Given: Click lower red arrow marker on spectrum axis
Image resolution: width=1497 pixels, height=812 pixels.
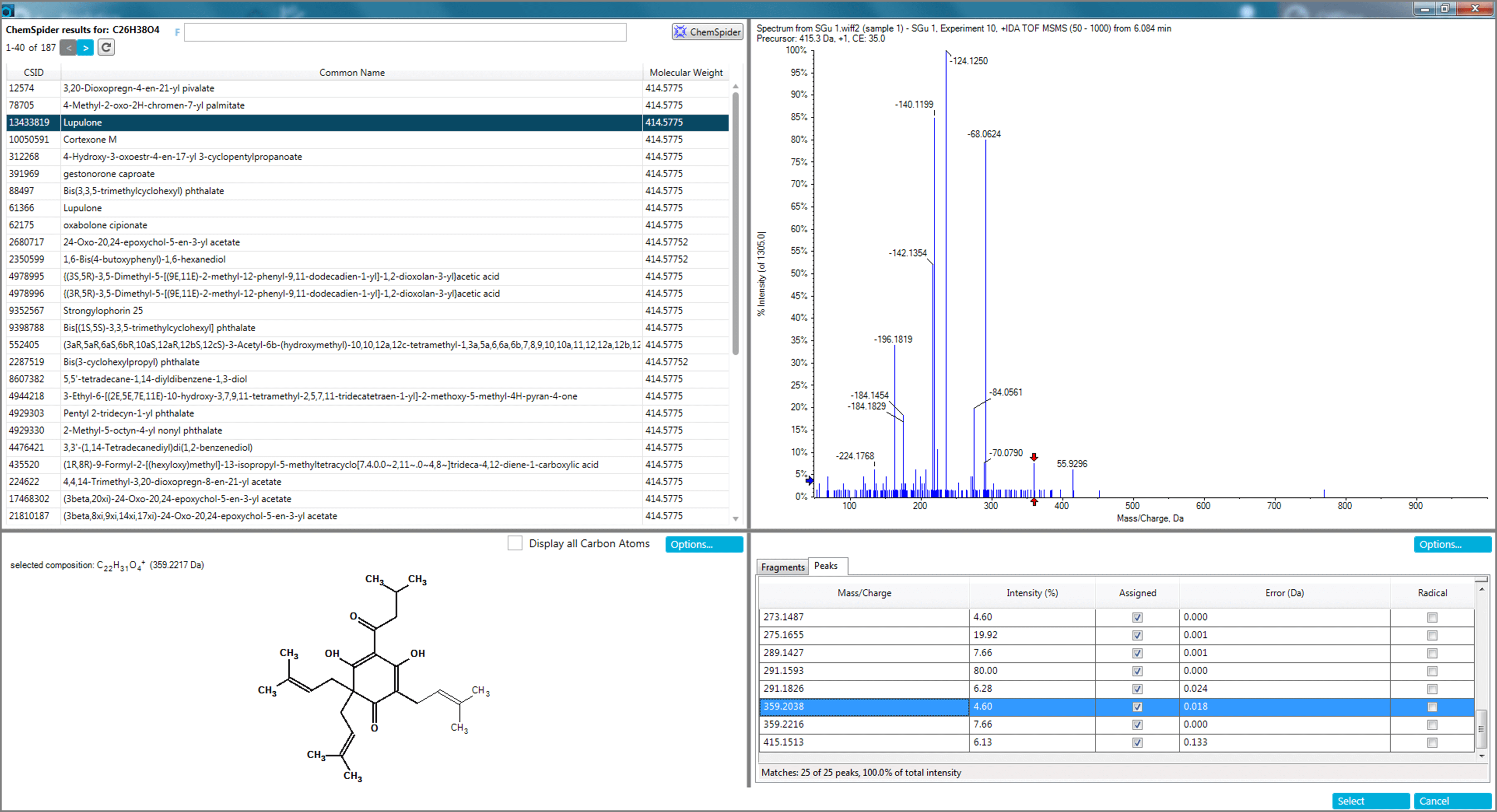Looking at the screenshot, I should point(1034,502).
